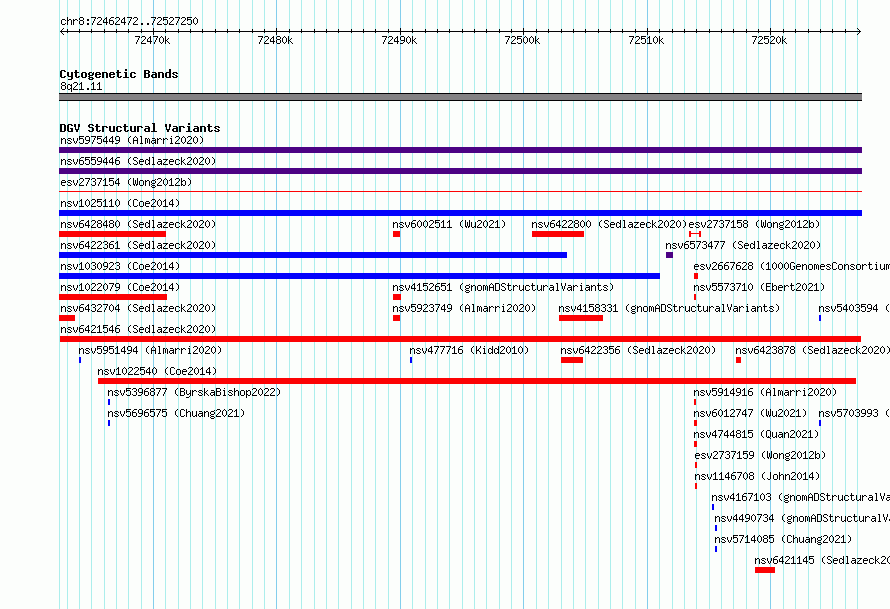Click the red bar under nsv6422356

click(x=572, y=360)
